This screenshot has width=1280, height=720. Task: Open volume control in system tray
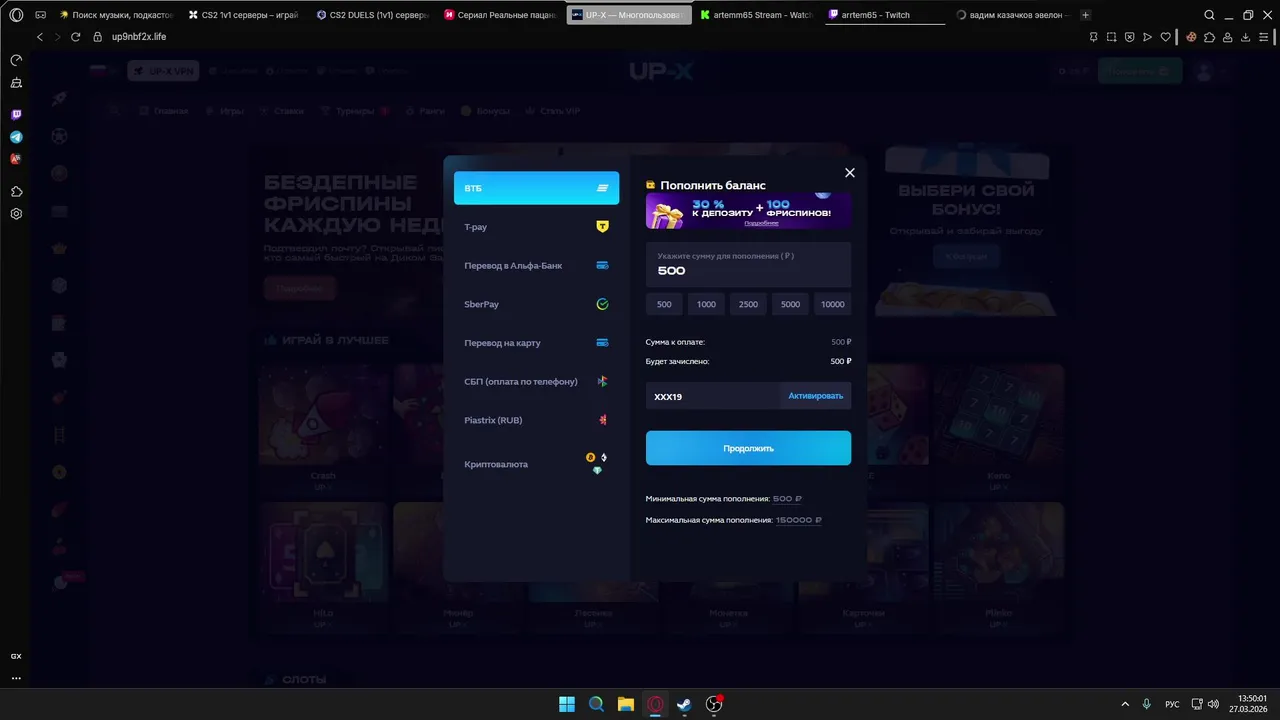click(1214, 704)
